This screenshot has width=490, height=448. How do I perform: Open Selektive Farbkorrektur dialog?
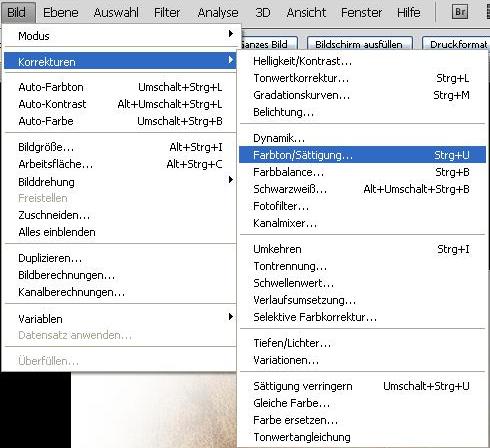coord(362,317)
